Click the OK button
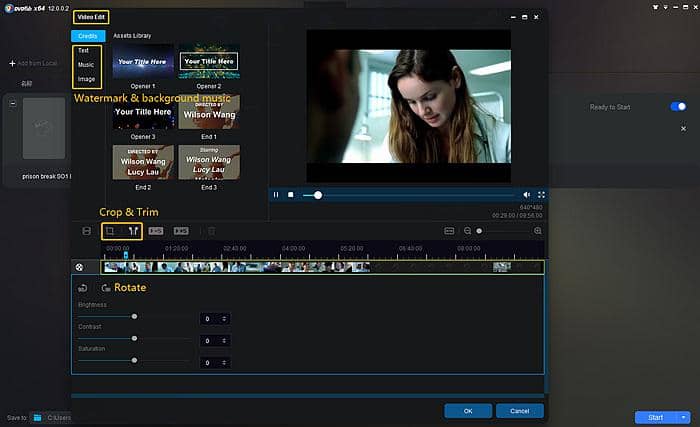 (468, 411)
